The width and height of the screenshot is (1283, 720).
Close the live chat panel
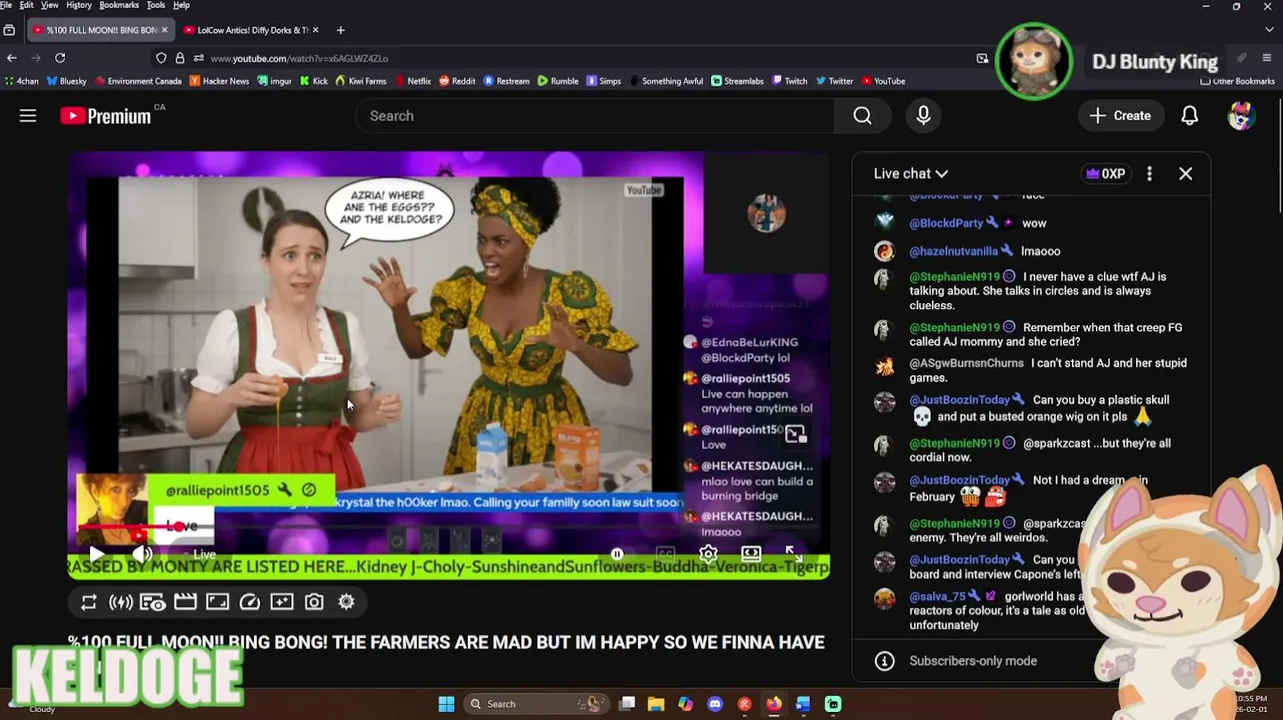(x=1185, y=174)
